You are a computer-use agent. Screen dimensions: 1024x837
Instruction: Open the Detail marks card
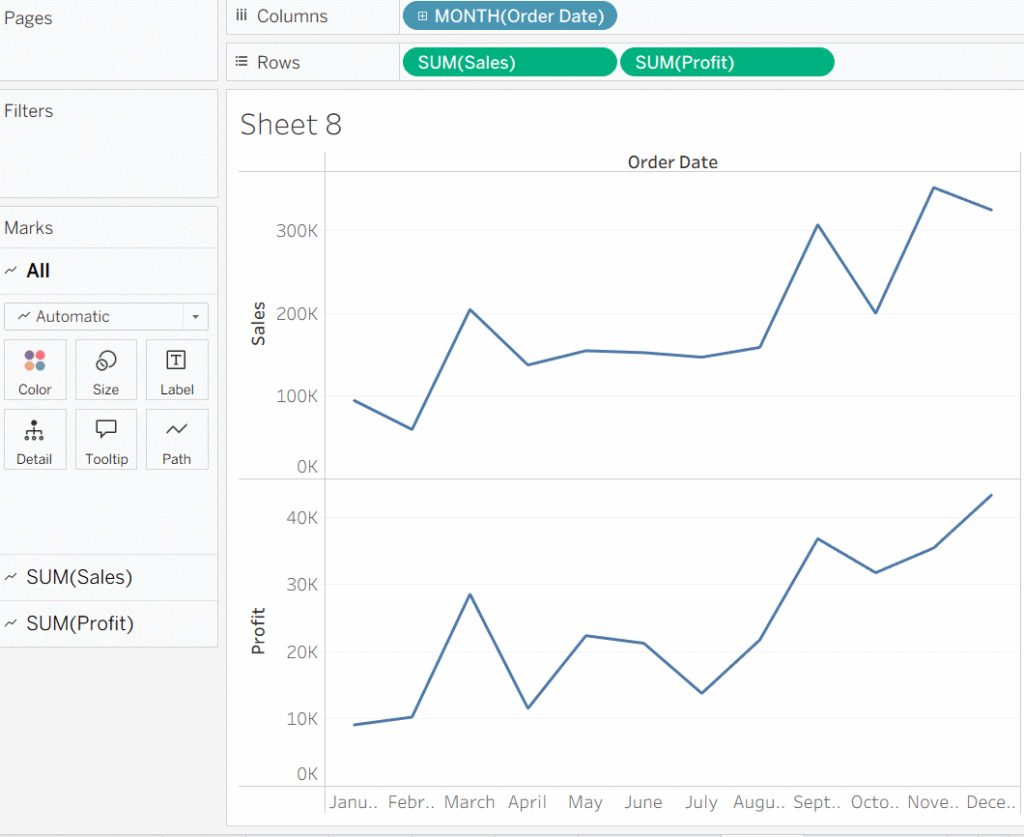(x=35, y=440)
